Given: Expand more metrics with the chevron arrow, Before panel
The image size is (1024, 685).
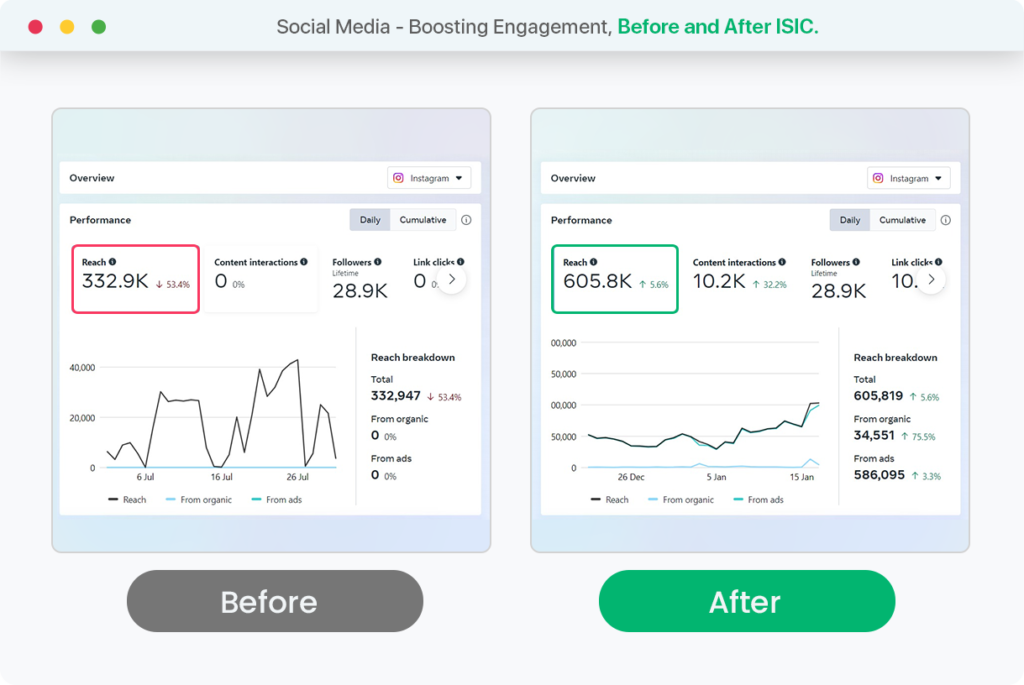Looking at the screenshot, I should tap(451, 279).
